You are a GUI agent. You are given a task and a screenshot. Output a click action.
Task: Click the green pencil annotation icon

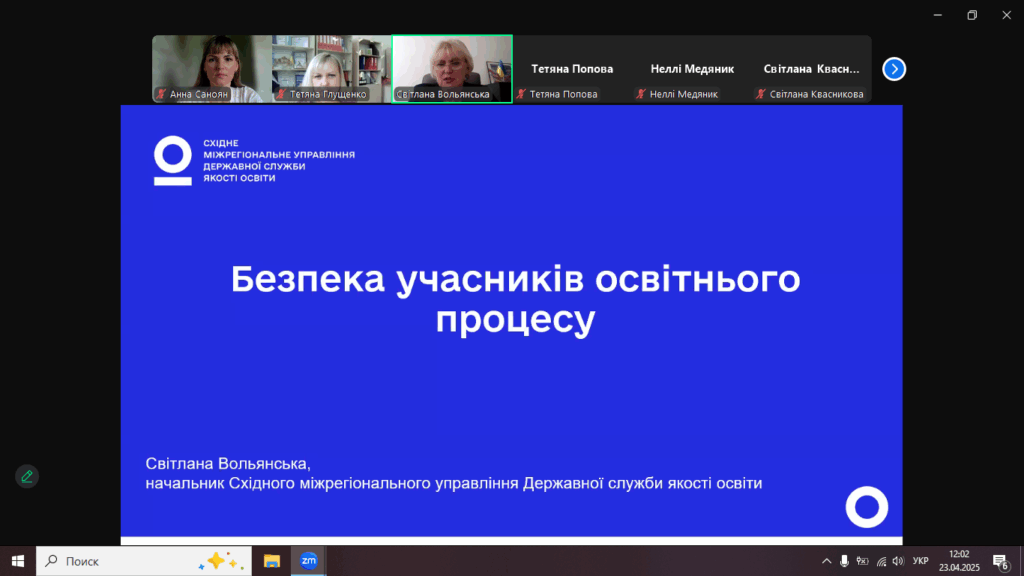[x=27, y=476]
